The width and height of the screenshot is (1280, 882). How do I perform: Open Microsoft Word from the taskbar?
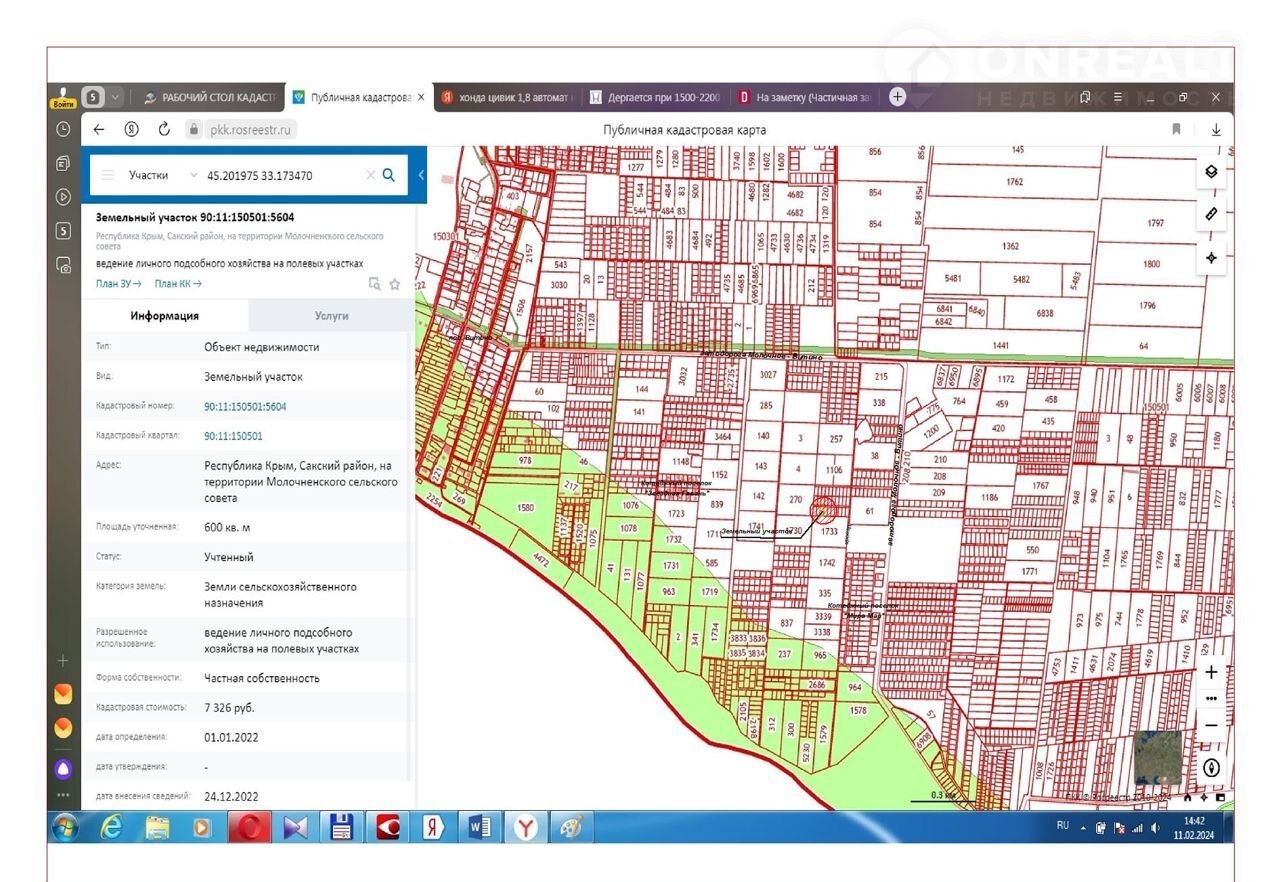(479, 828)
